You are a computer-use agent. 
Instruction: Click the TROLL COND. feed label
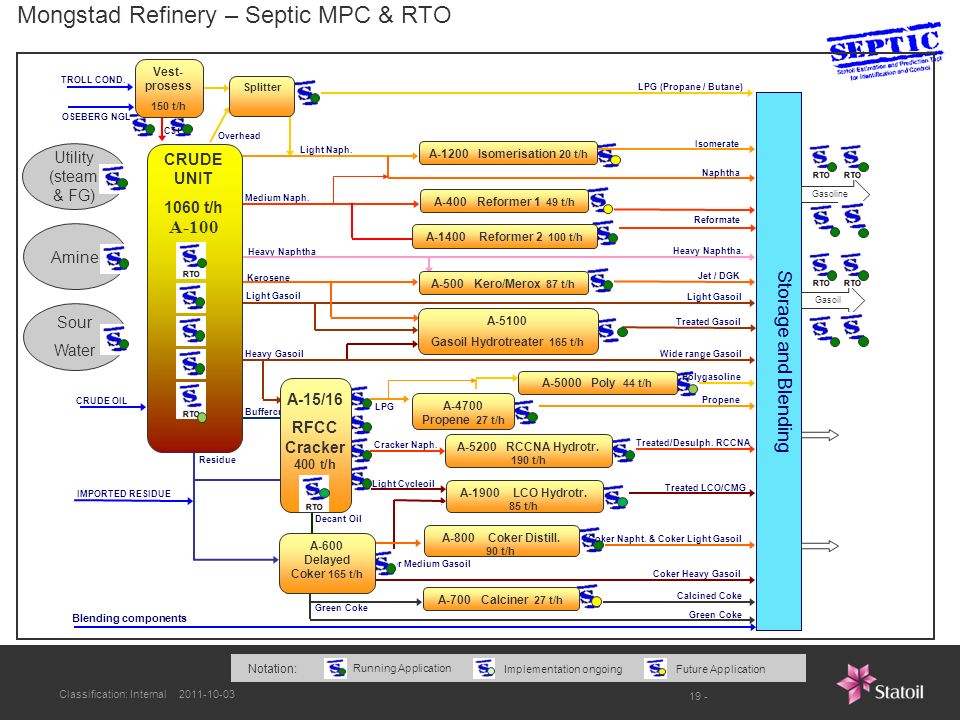pyautogui.click(x=93, y=80)
